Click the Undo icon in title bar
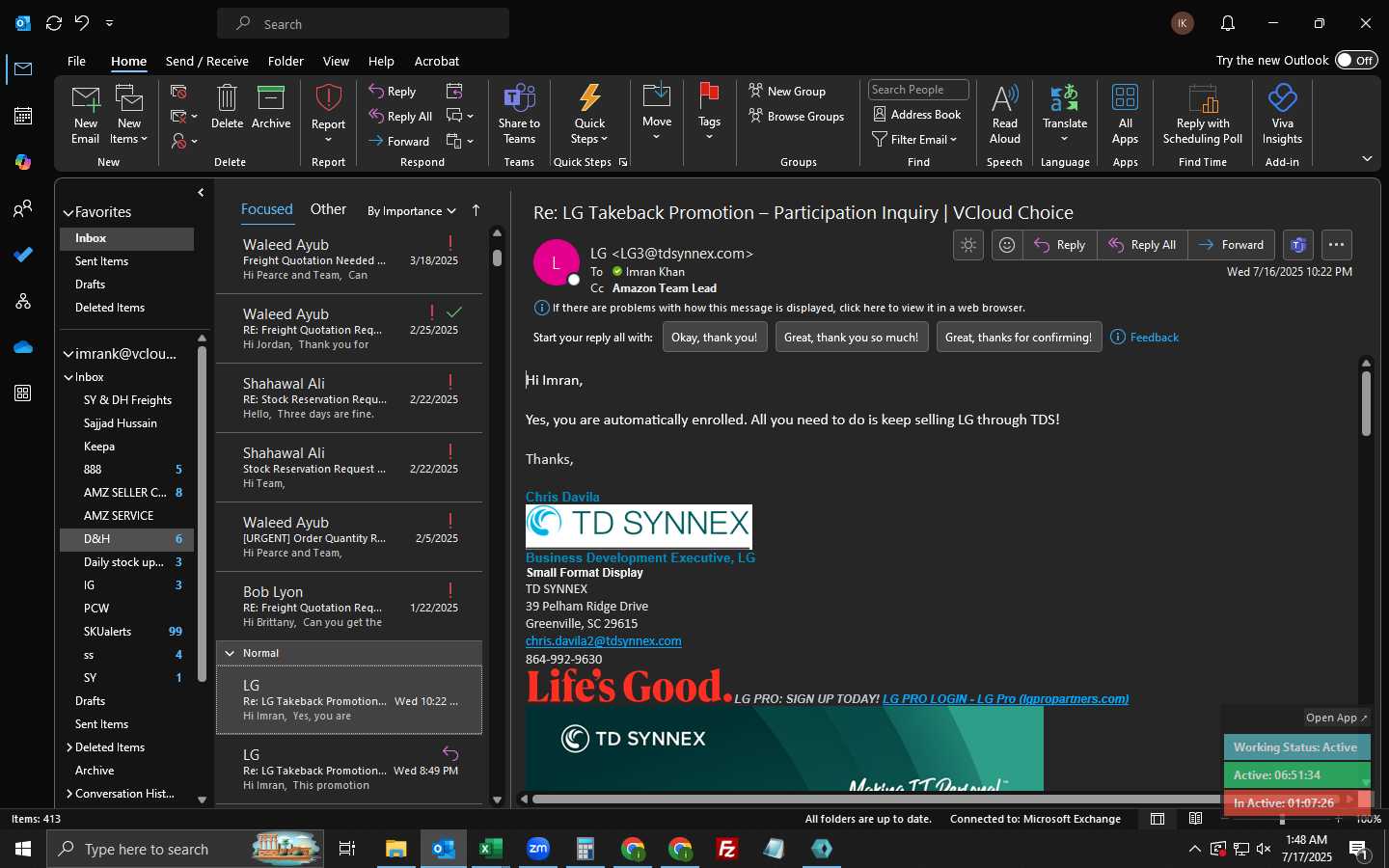 [x=82, y=23]
